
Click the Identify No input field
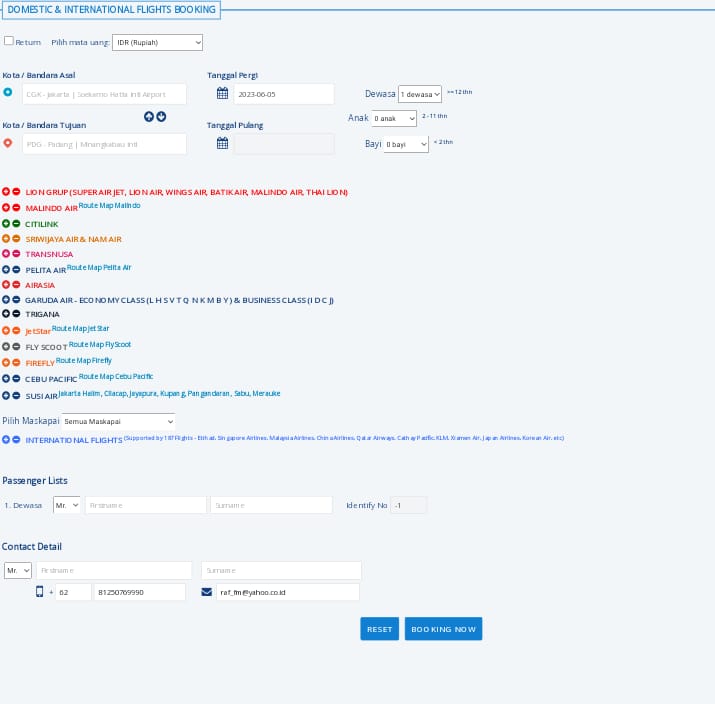tap(409, 505)
